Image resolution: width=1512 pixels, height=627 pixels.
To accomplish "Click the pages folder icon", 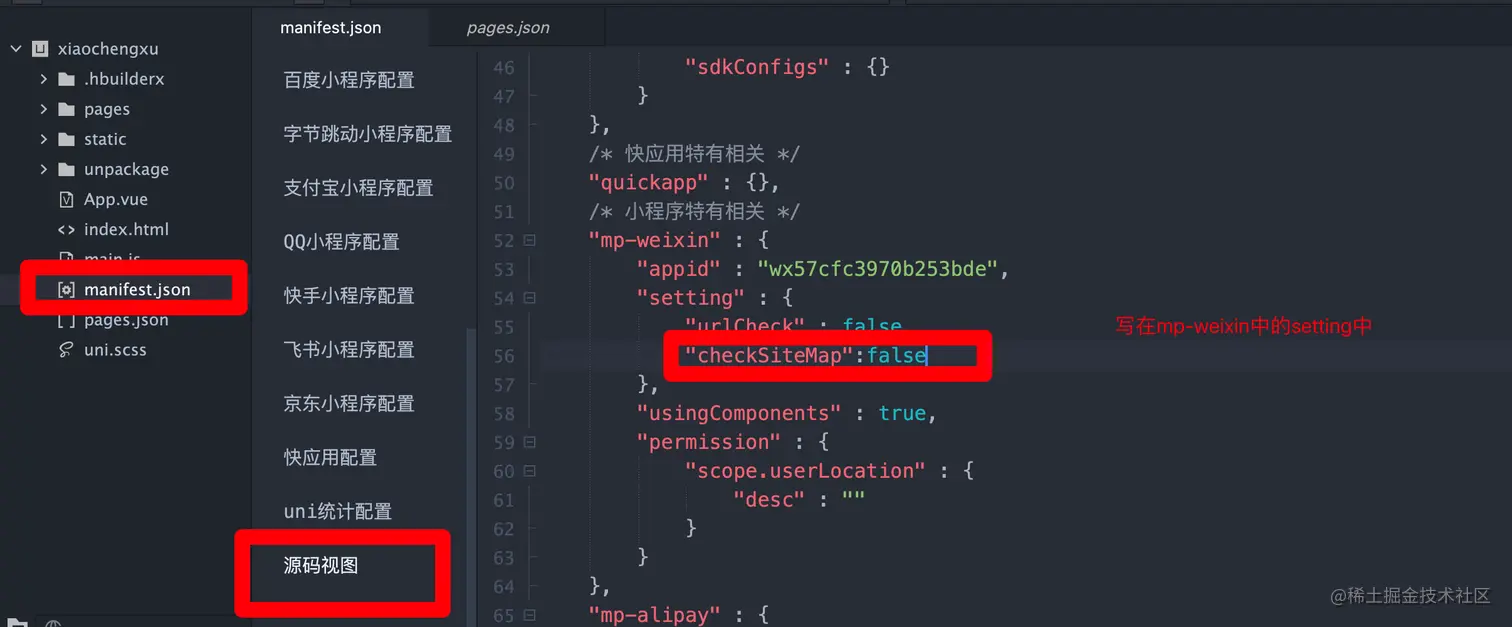I will 66,109.
